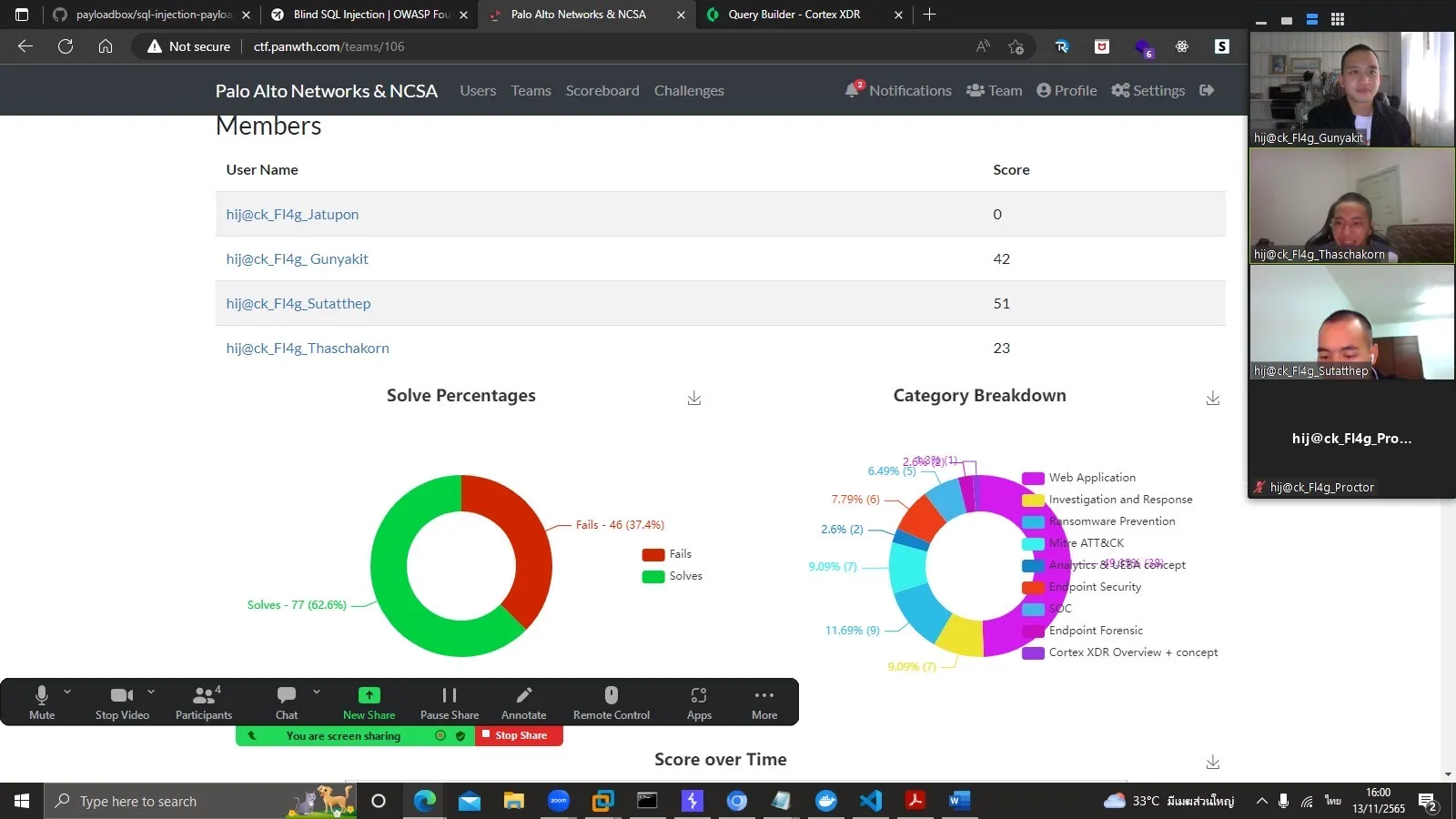Go back in browser

(x=25, y=46)
